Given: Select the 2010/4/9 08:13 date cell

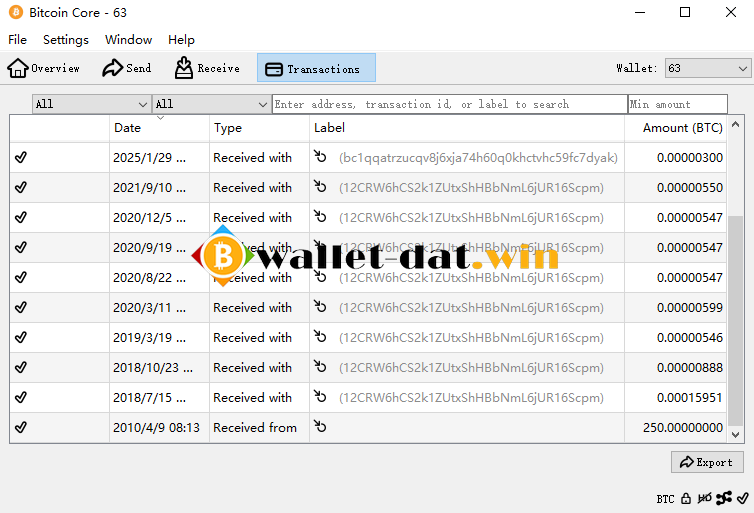Looking at the screenshot, I should click(x=159, y=427).
